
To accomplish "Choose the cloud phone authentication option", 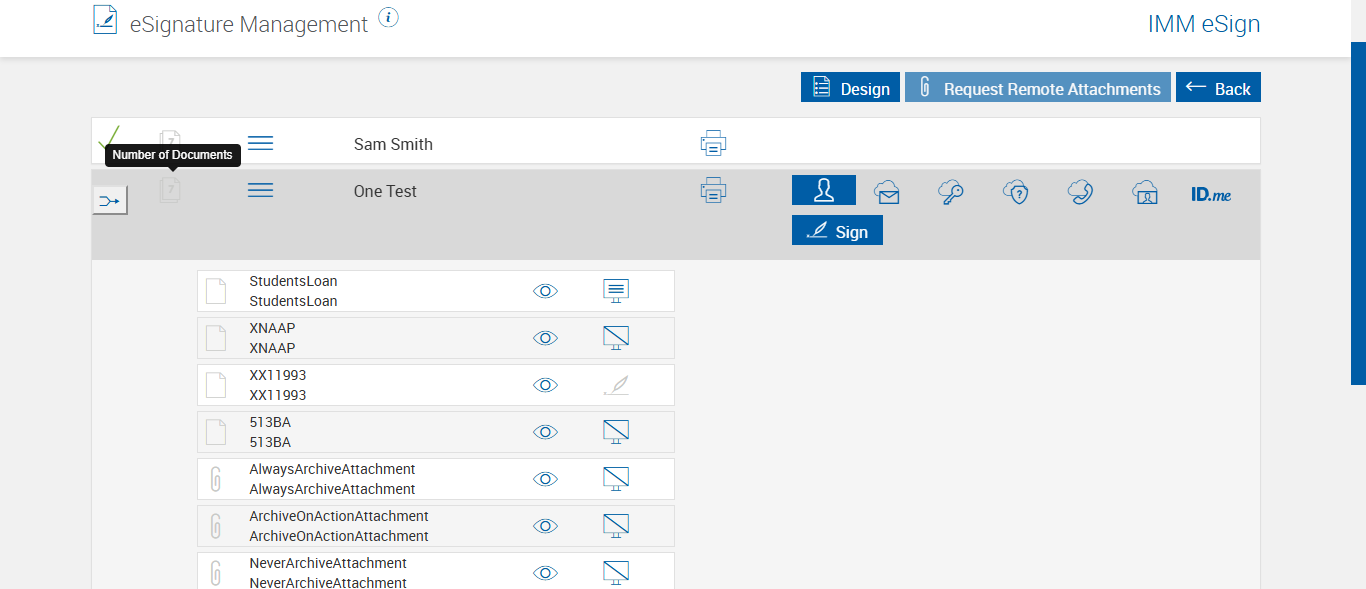I will pos(1080,192).
